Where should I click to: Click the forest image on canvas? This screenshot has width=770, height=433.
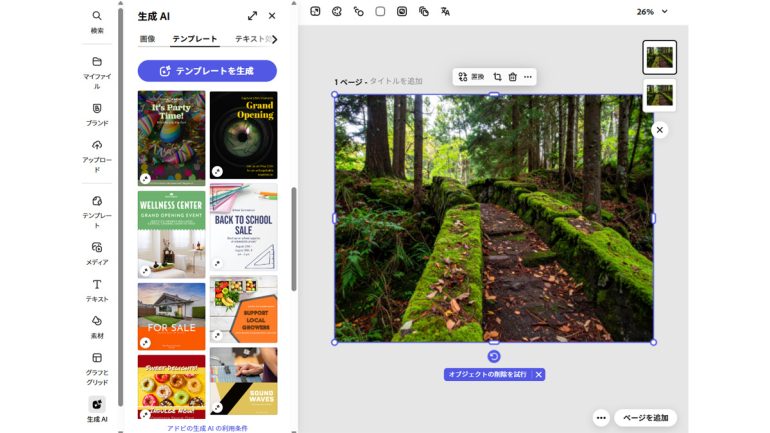(494, 218)
